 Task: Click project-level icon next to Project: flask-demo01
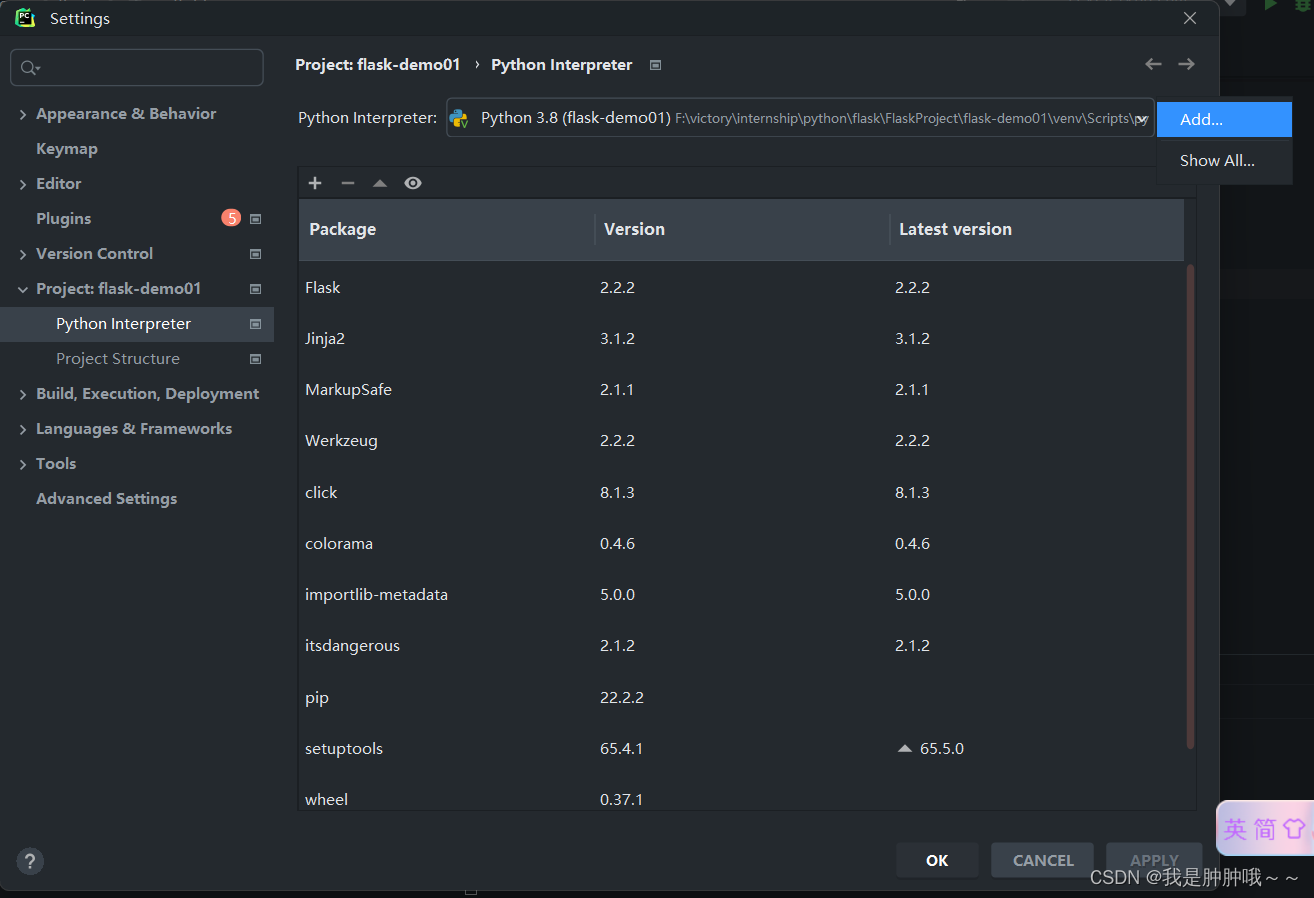coord(255,289)
